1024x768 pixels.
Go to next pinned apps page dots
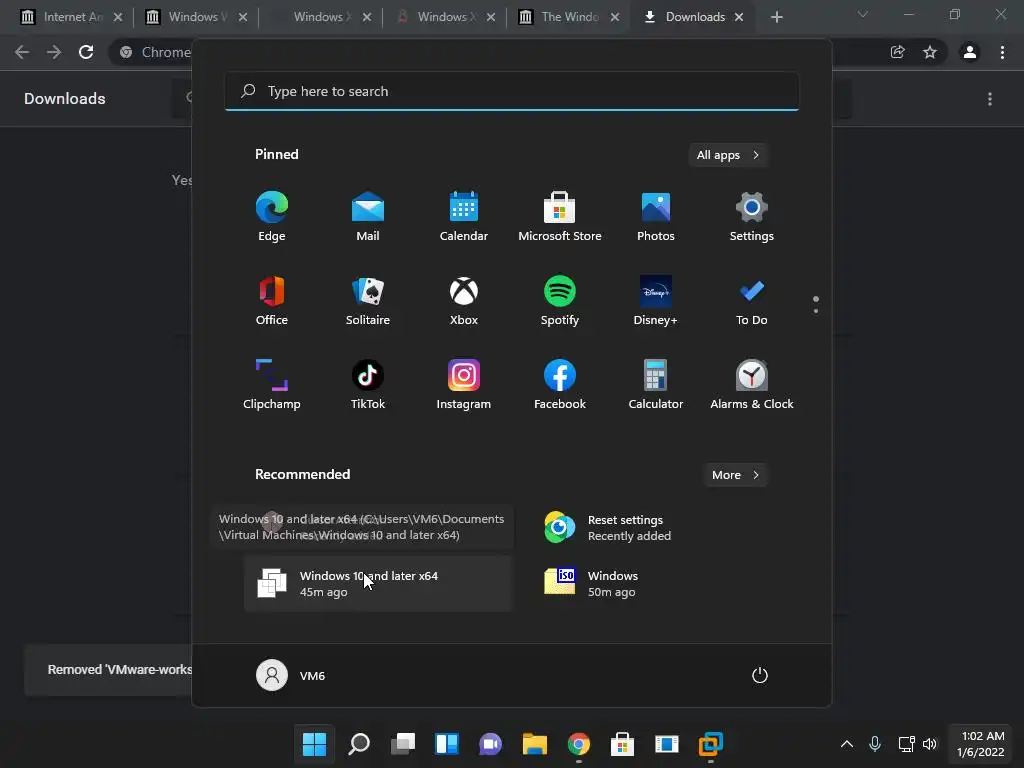coord(816,305)
